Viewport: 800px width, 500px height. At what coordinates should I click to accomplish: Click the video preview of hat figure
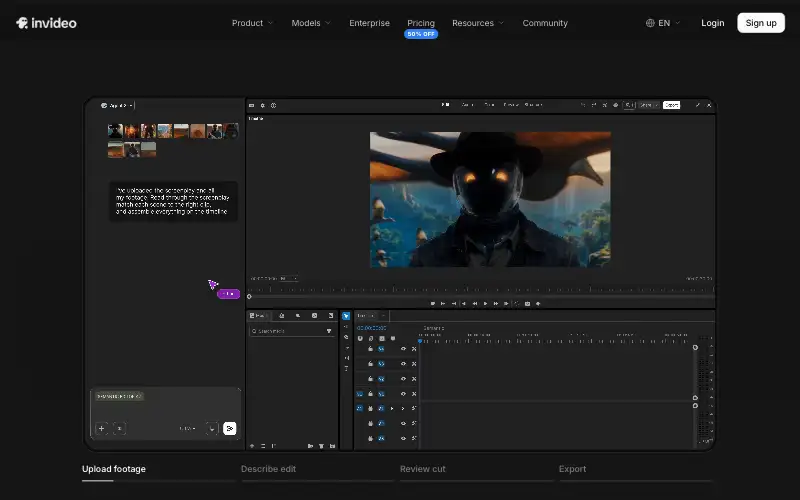[x=490, y=199]
